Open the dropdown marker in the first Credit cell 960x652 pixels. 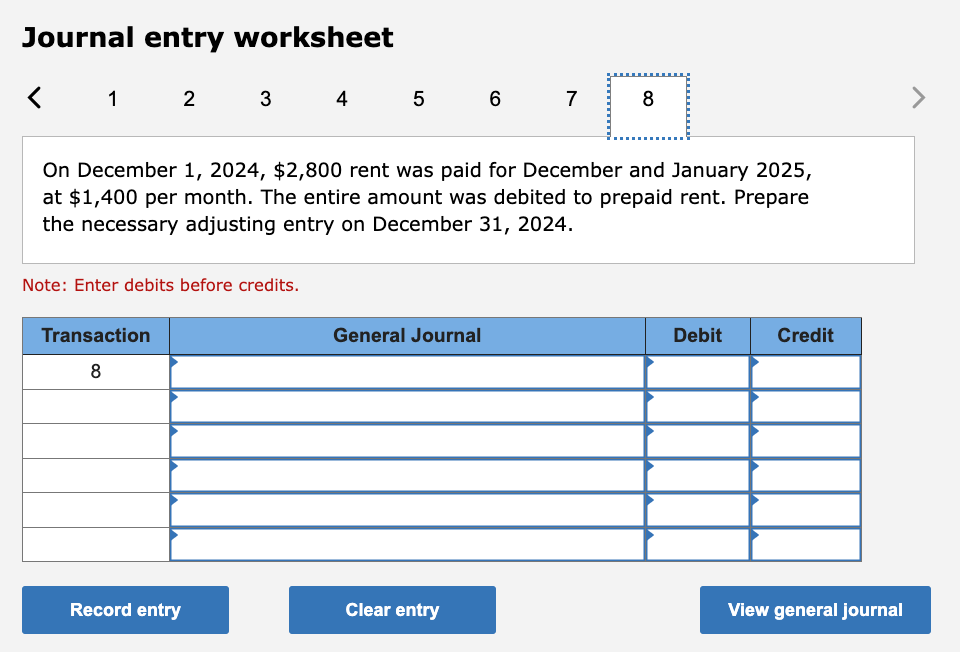[x=755, y=362]
